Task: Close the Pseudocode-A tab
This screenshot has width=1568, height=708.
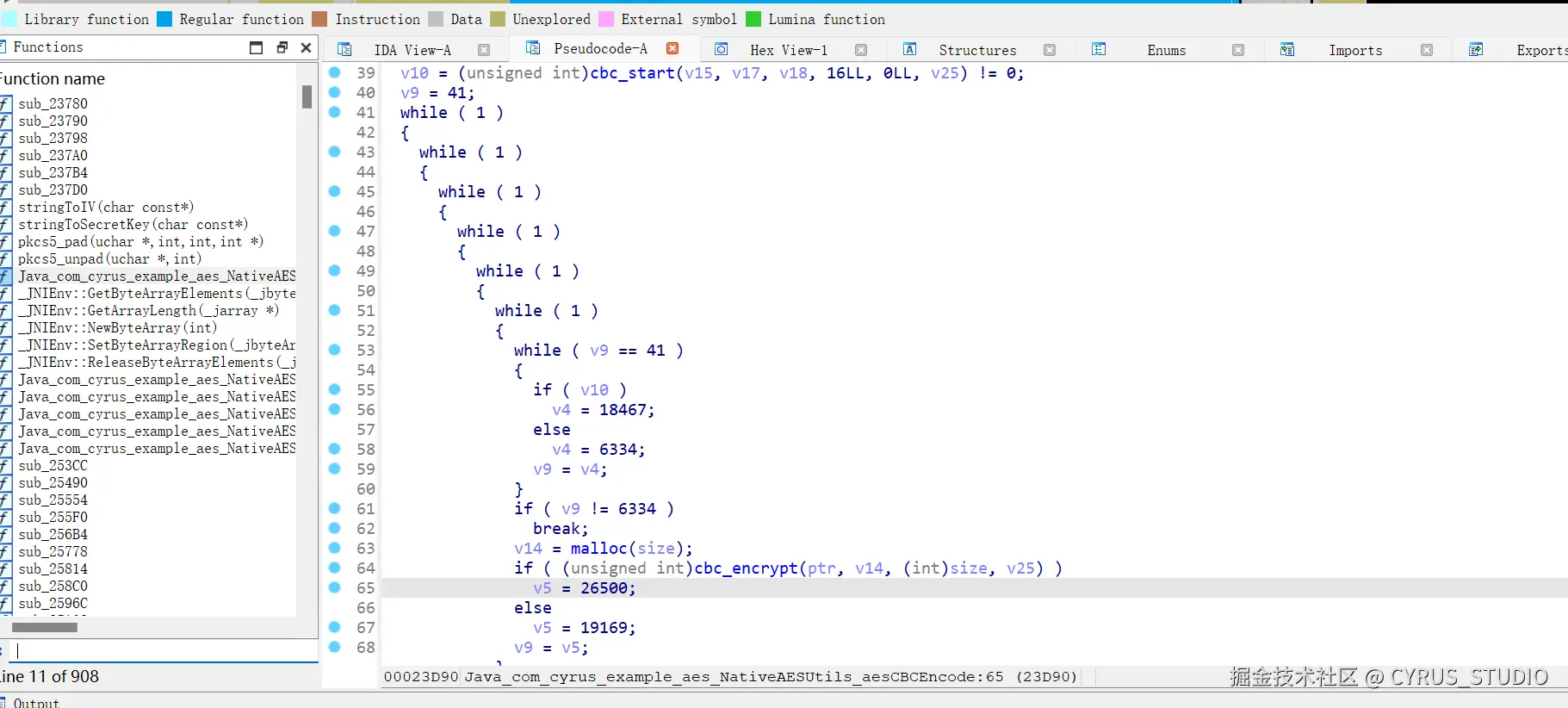Action: (x=672, y=48)
